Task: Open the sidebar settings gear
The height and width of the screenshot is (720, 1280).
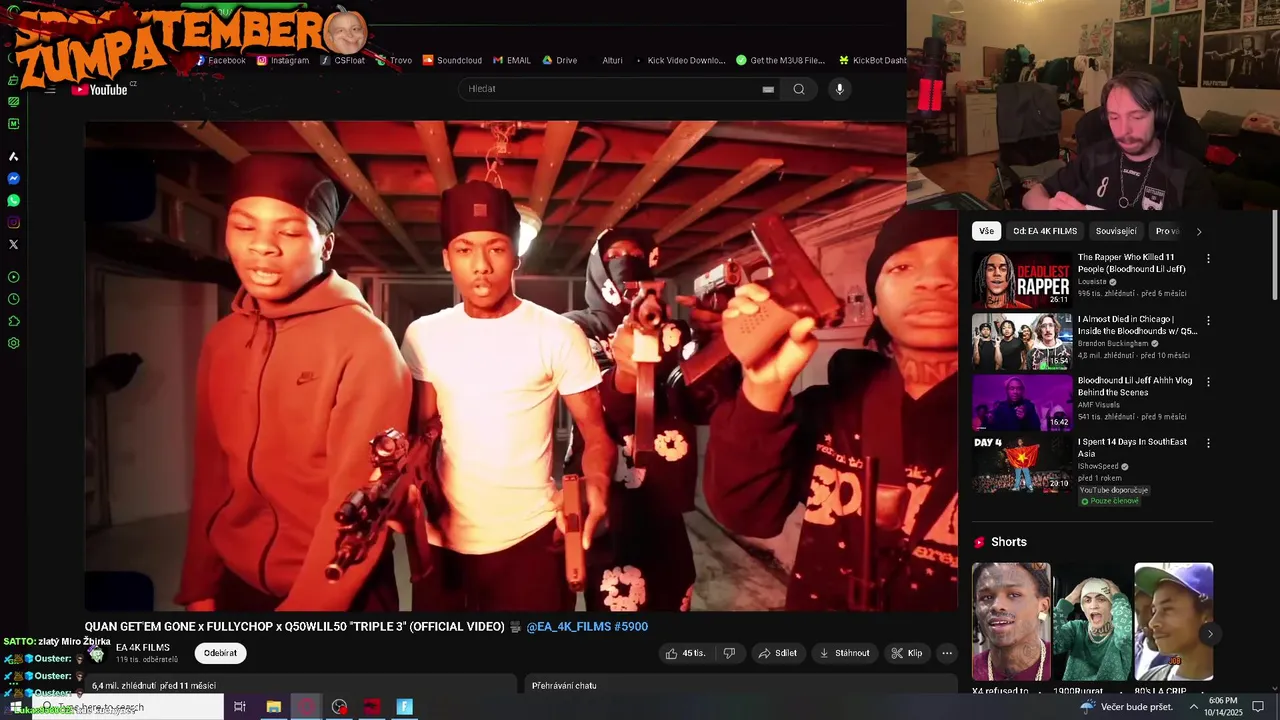Action: pos(13,343)
